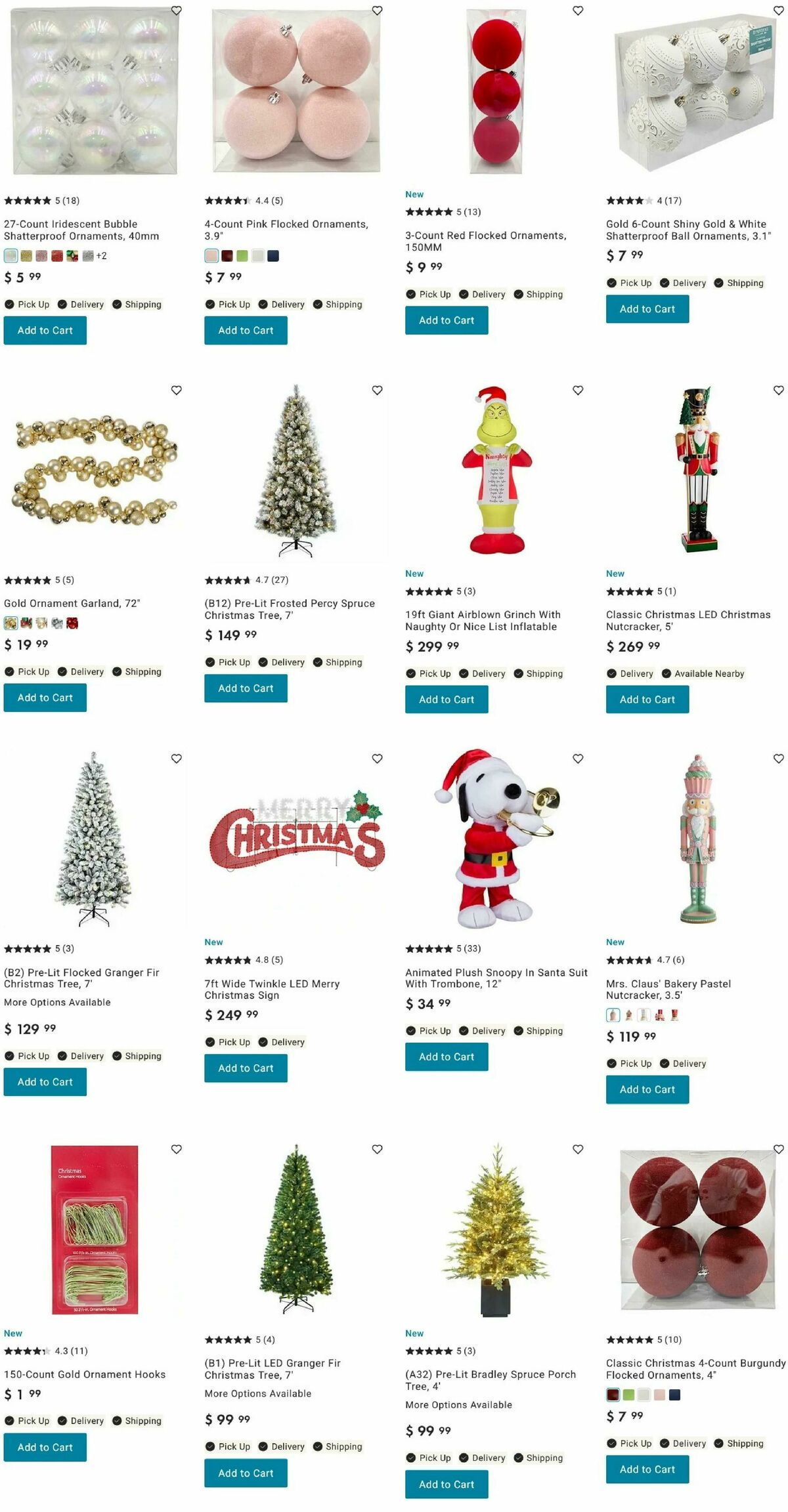Favorite the Iridescent Bubble Ornaments with heart icon
Image resolution: width=788 pixels, height=1512 pixels.
177,10
